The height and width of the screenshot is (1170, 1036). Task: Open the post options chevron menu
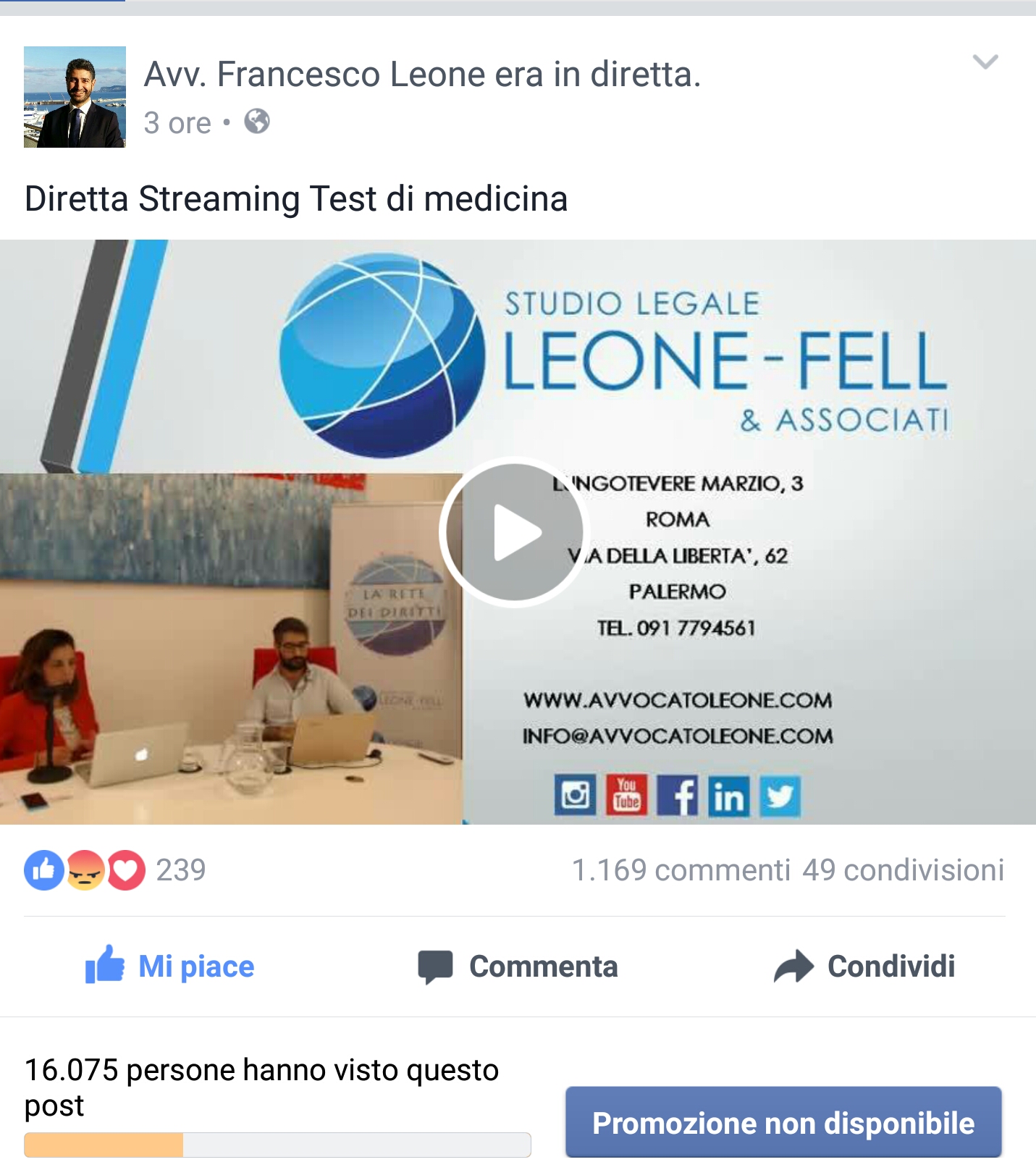985,62
